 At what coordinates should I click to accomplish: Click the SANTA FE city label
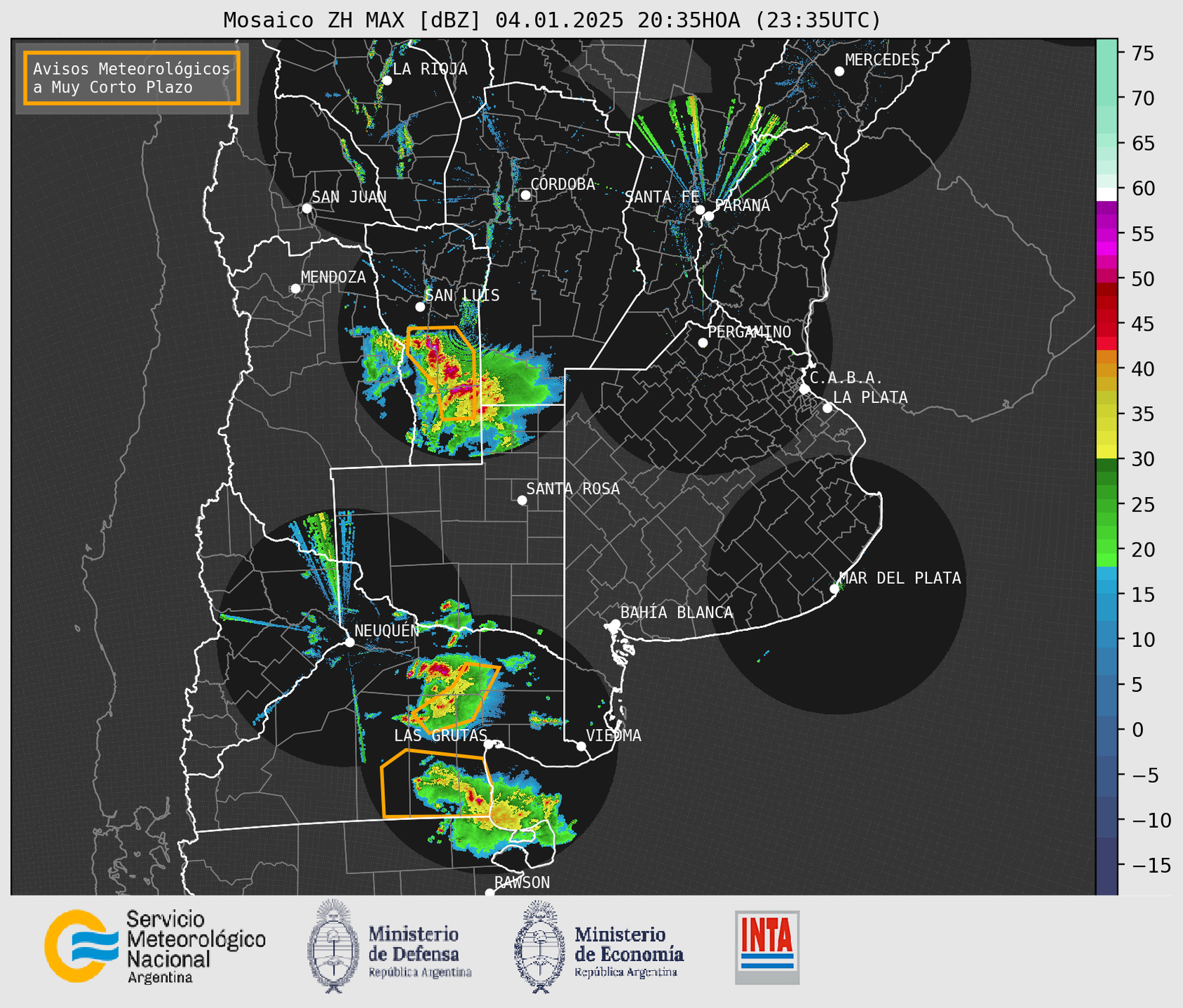(x=662, y=197)
